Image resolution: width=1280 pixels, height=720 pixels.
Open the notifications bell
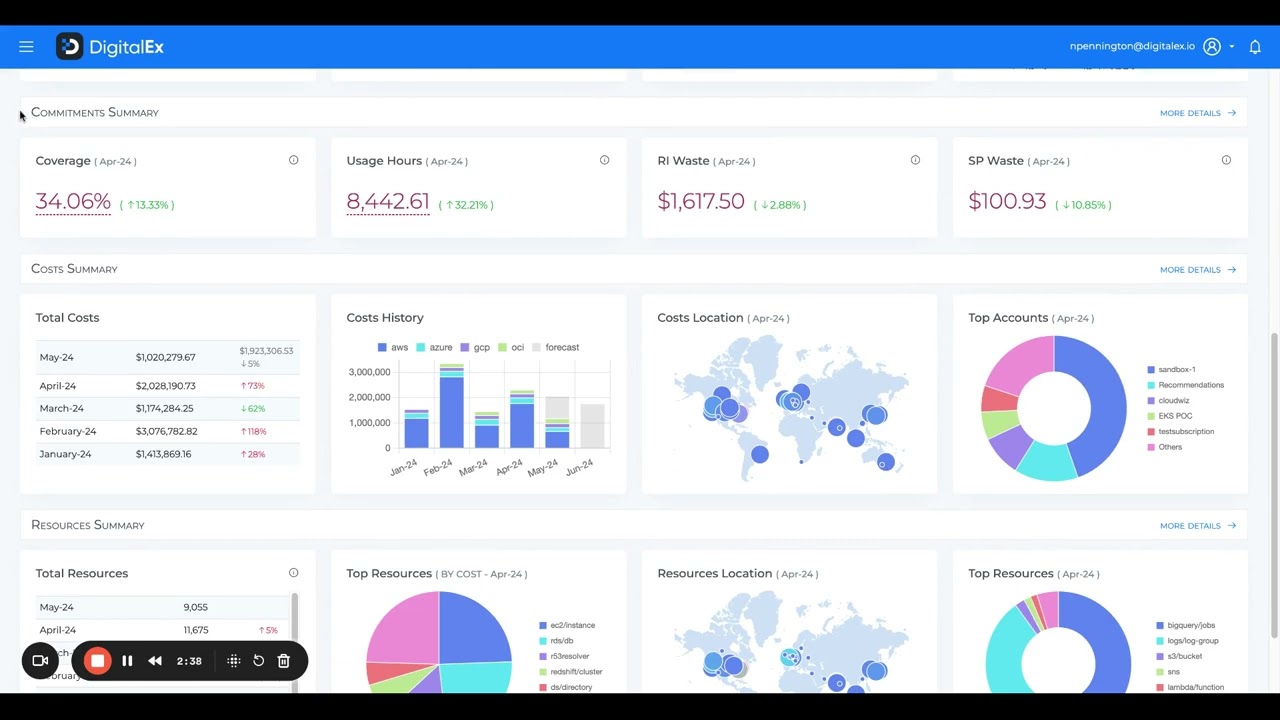(x=1255, y=47)
